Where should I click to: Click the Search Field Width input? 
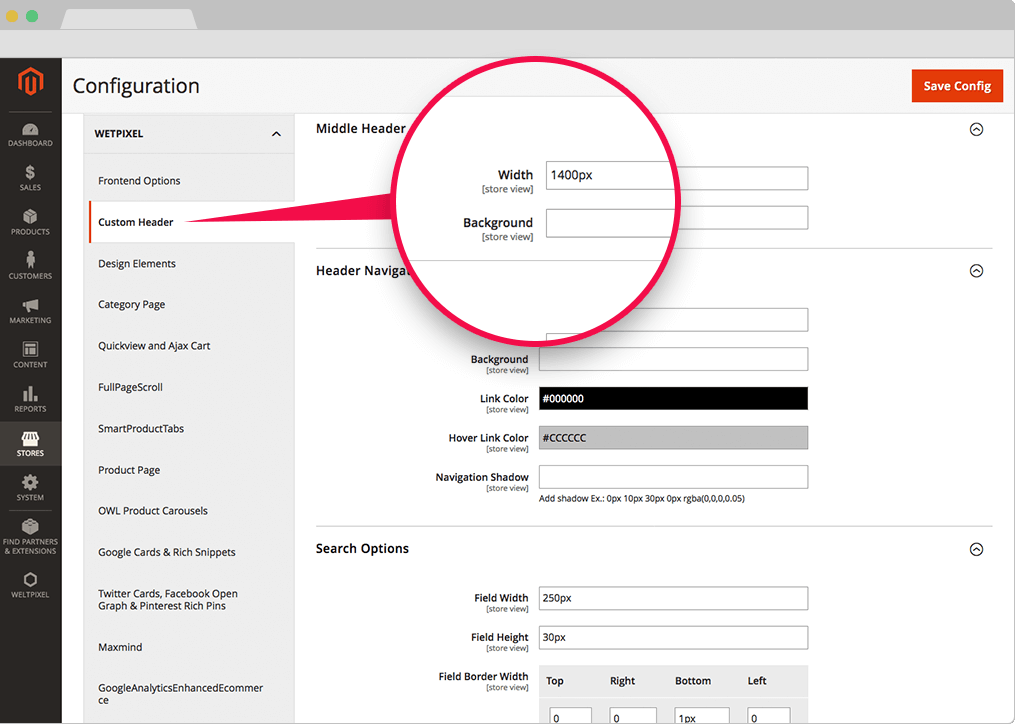tap(672, 598)
